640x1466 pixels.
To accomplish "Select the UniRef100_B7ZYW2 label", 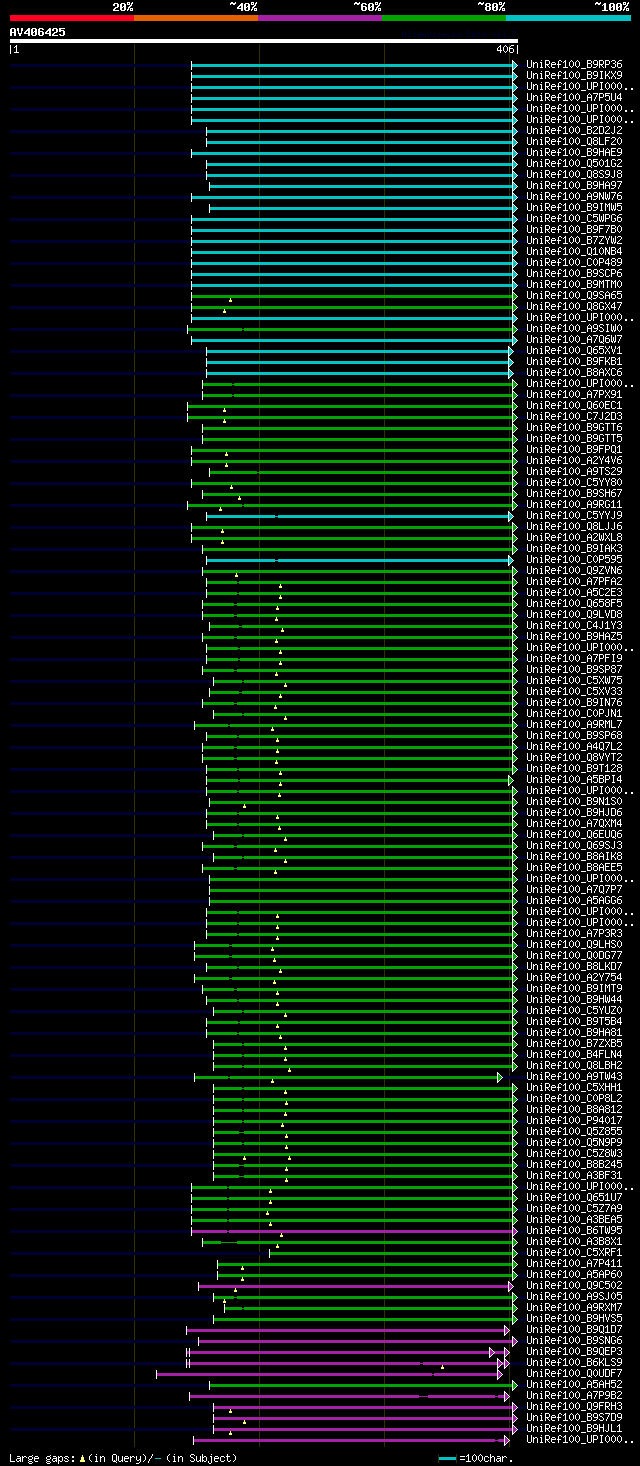I will 574,240.
